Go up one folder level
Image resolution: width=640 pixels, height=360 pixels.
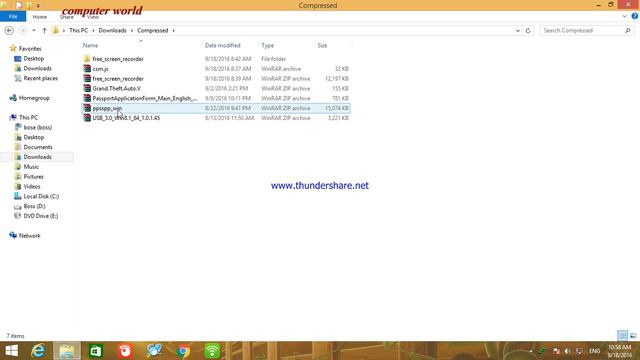44,31
